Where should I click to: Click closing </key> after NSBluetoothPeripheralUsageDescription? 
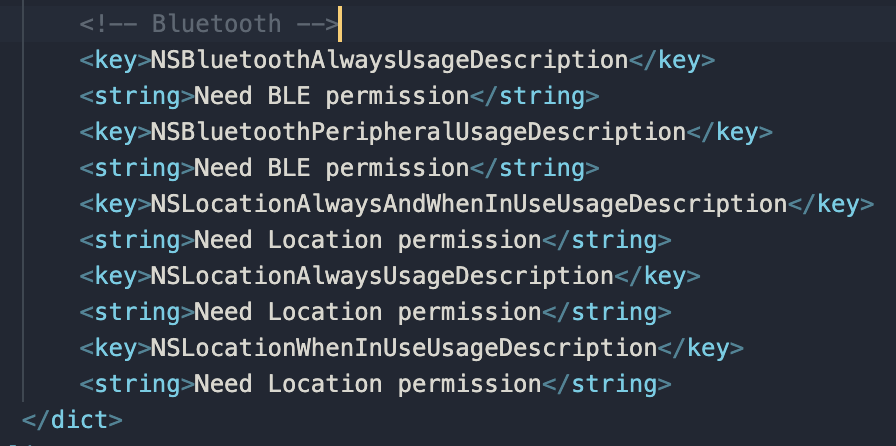point(729,132)
